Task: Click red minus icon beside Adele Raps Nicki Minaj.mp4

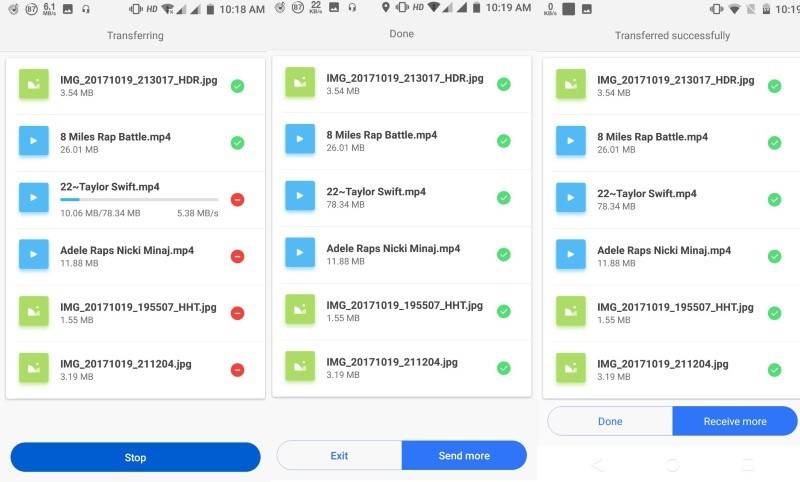Action: coord(237,256)
